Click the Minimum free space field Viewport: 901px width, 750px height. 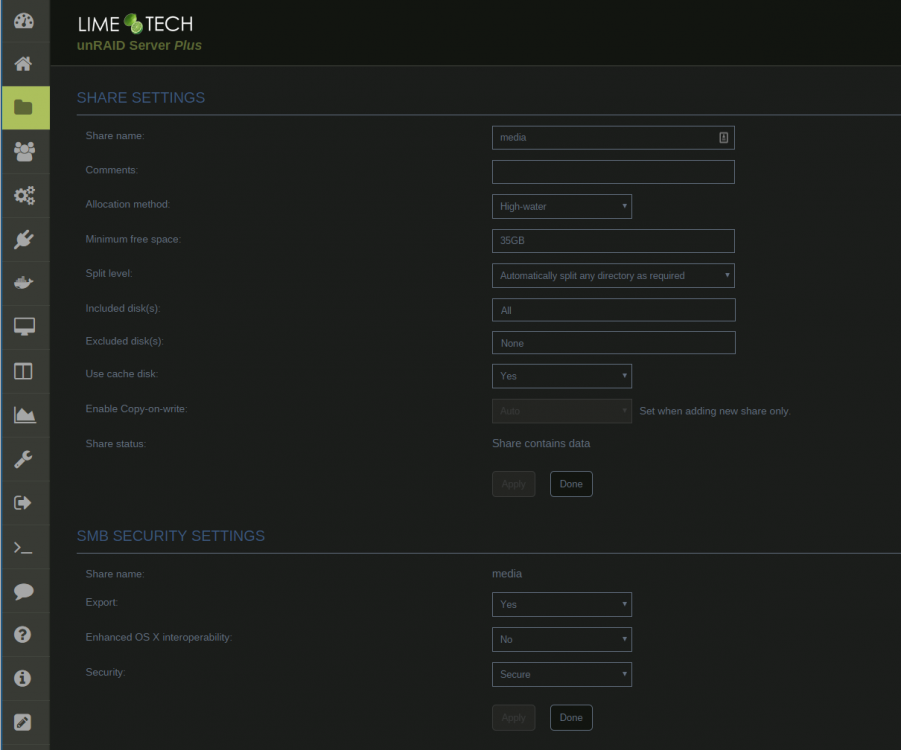pos(613,241)
